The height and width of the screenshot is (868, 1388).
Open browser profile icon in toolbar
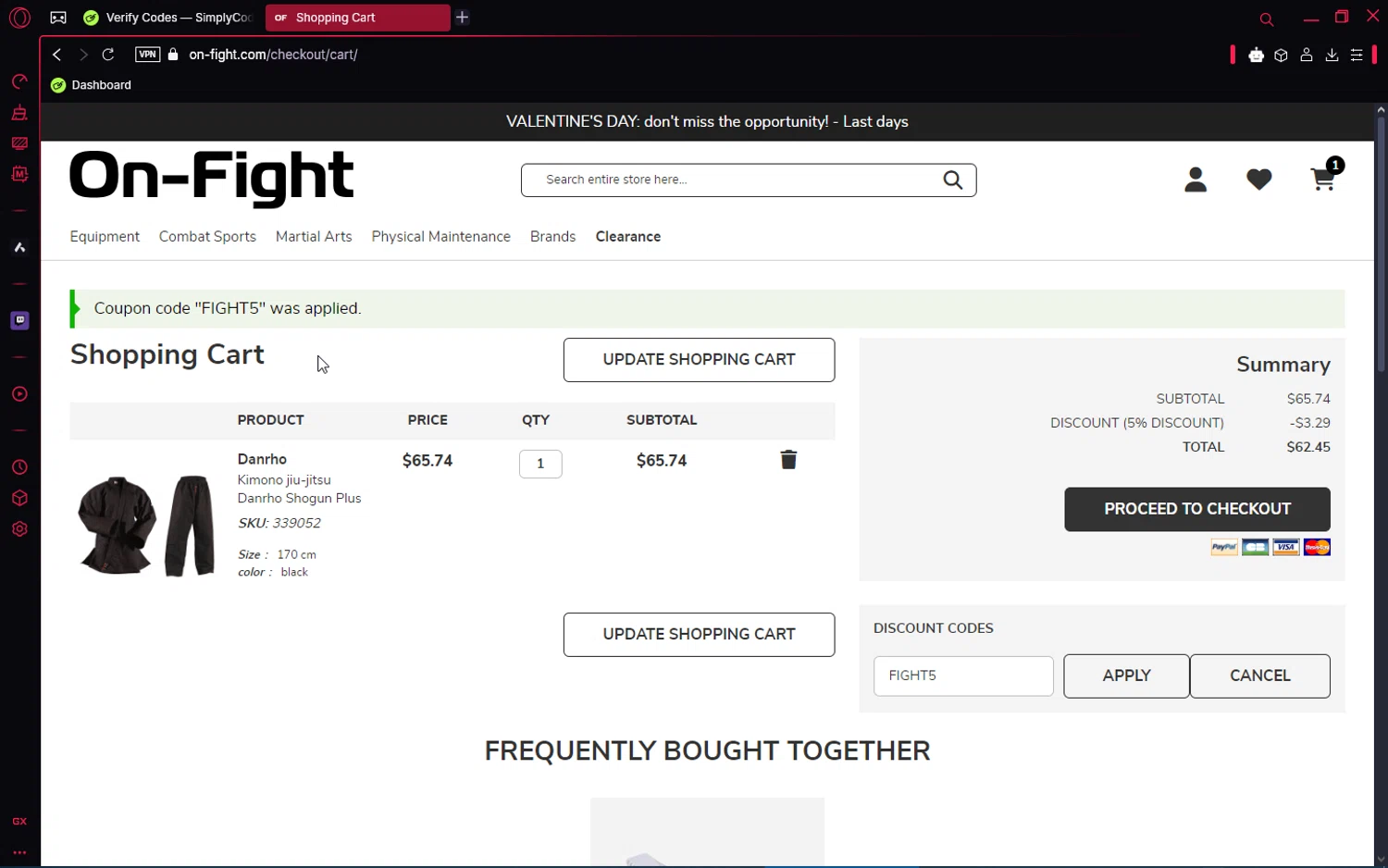tap(1307, 56)
